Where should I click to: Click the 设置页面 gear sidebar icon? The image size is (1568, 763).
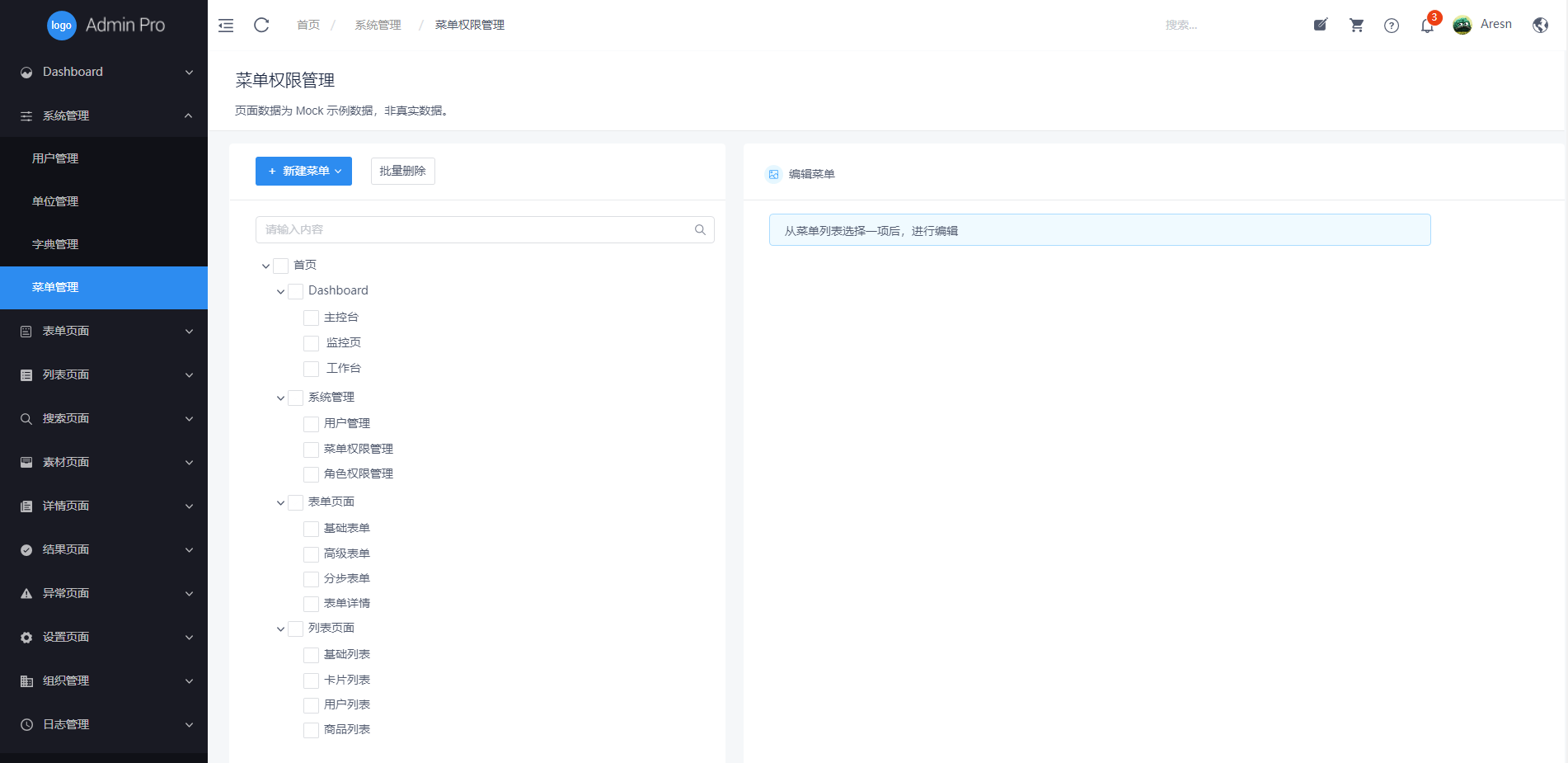click(26, 638)
